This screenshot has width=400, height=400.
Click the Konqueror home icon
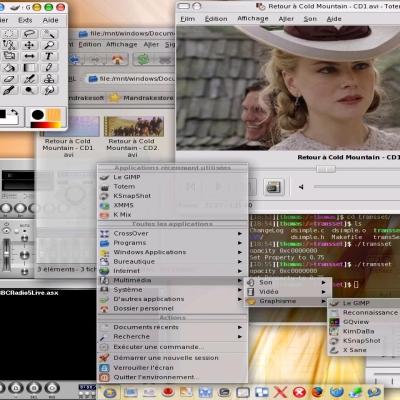117,60
